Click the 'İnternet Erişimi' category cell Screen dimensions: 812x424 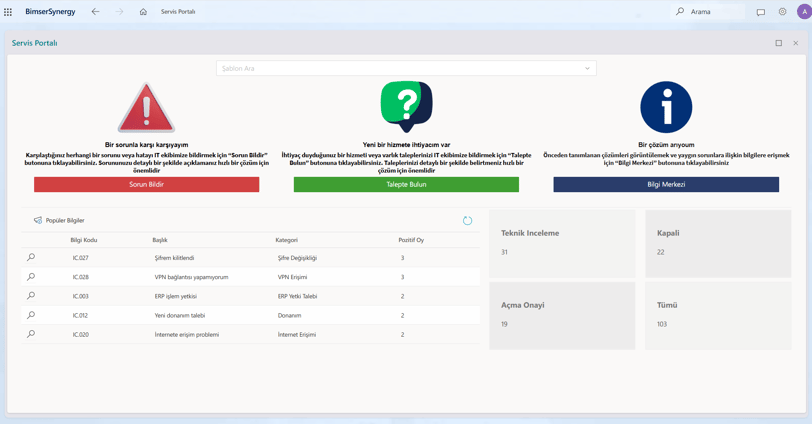coord(297,334)
